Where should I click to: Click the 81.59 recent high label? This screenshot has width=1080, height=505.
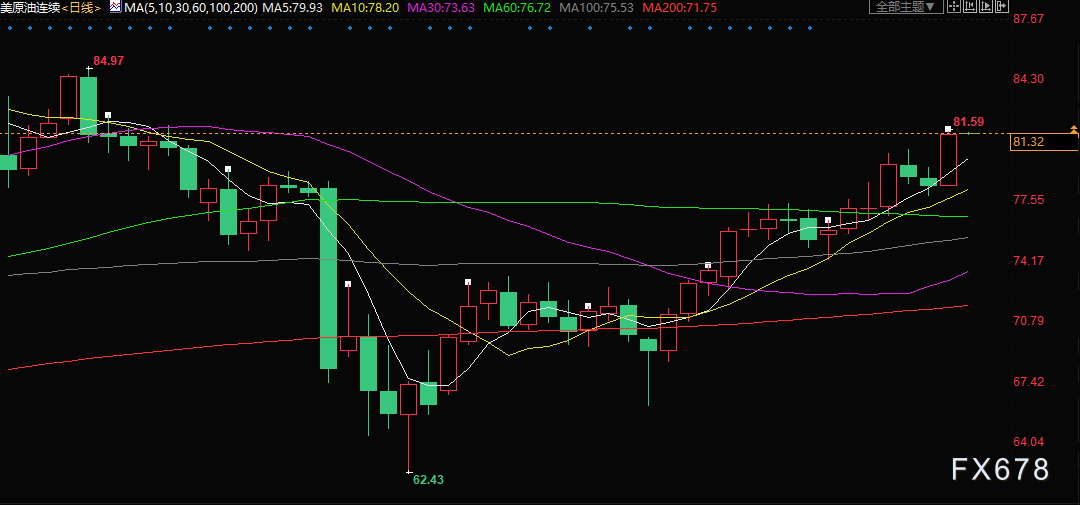(x=968, y=122)
